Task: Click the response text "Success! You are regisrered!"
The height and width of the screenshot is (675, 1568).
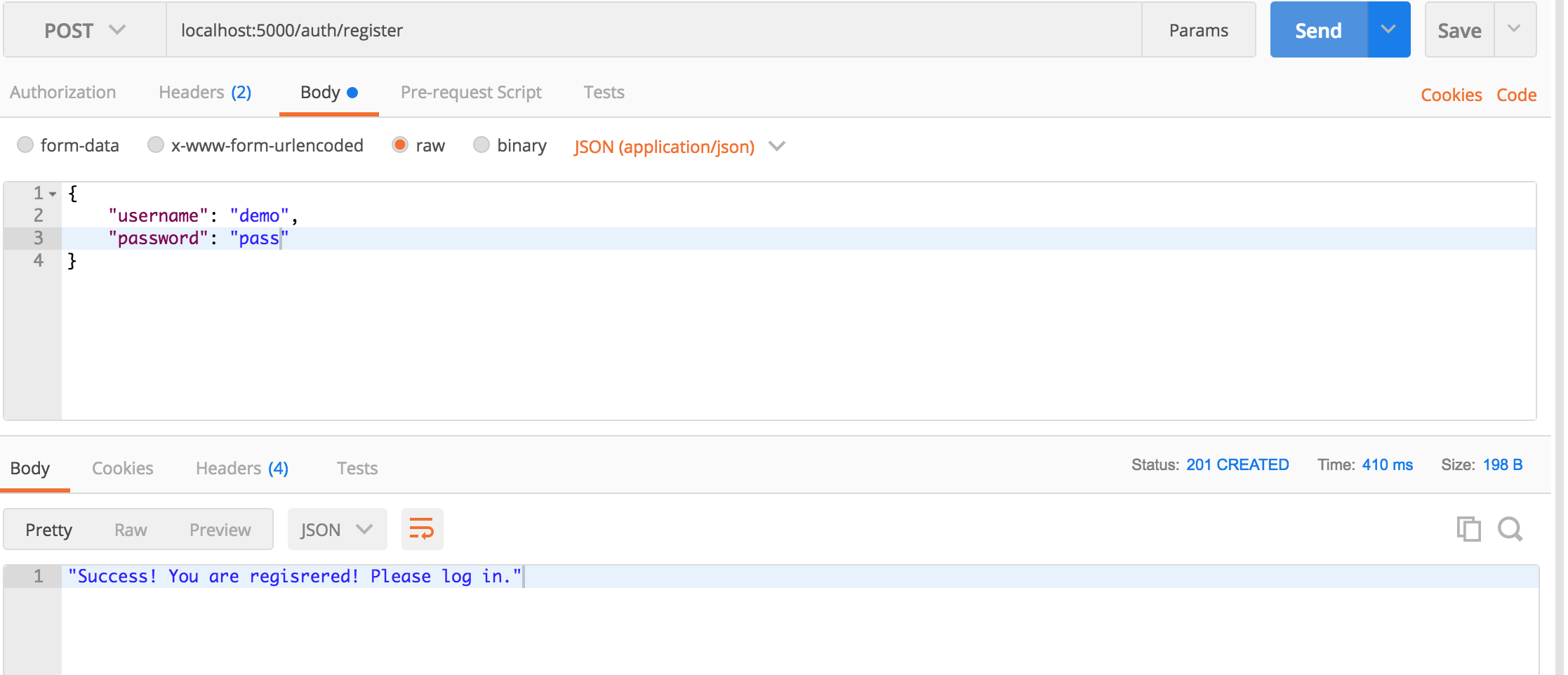Action: coord(213,576)
